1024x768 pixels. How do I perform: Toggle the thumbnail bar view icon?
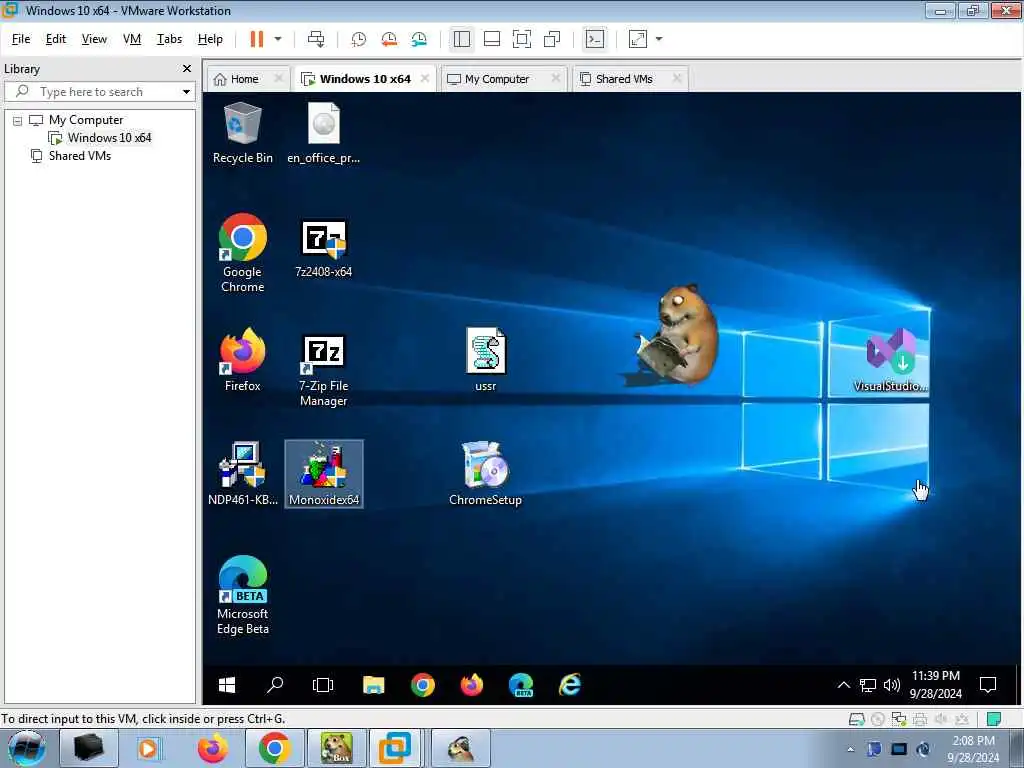(x=492, y=39)
